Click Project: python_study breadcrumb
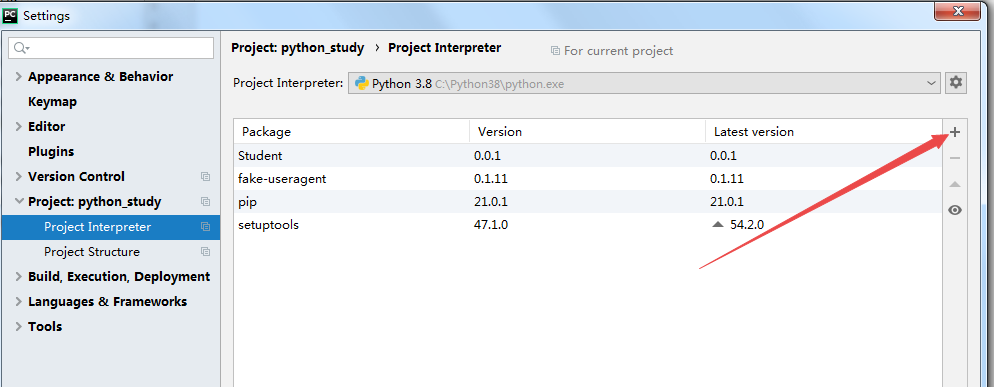This screenshot has width=994, height=387. pos(297,48)
